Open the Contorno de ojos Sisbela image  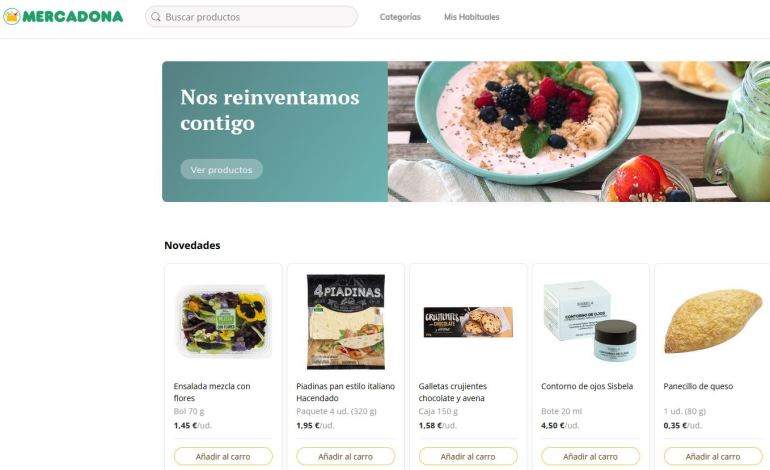pos(590,321)
